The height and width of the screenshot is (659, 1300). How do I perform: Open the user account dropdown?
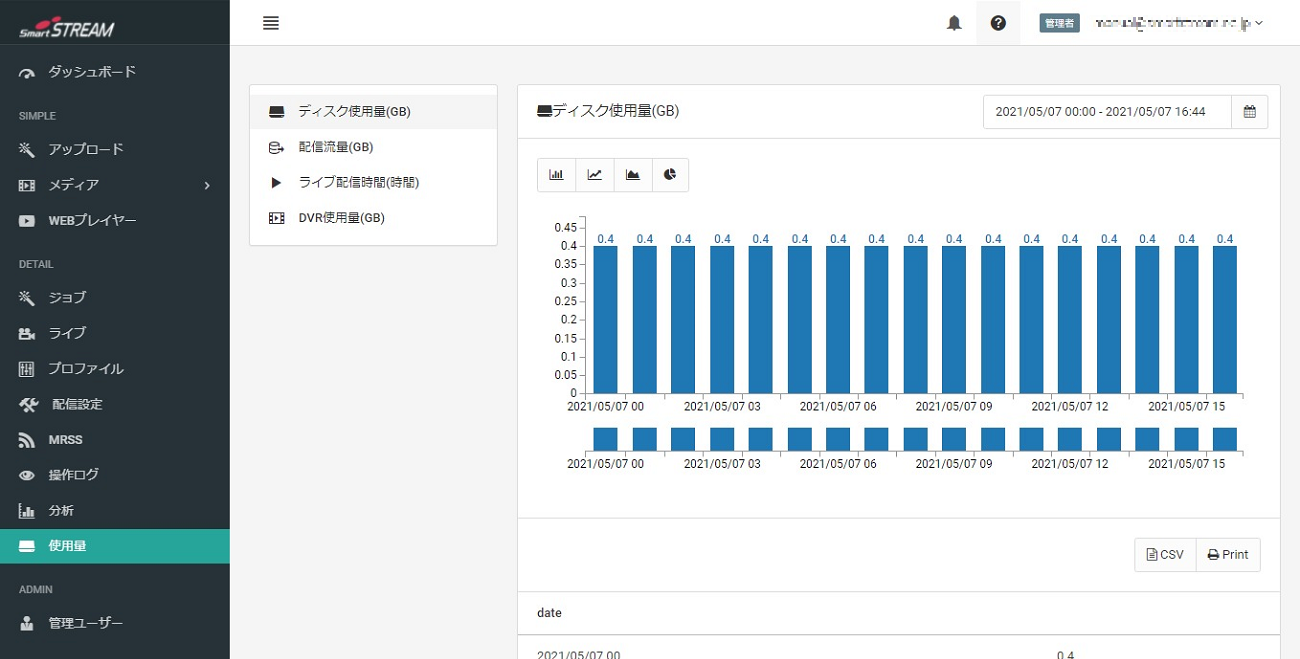tap(1180, 23)
